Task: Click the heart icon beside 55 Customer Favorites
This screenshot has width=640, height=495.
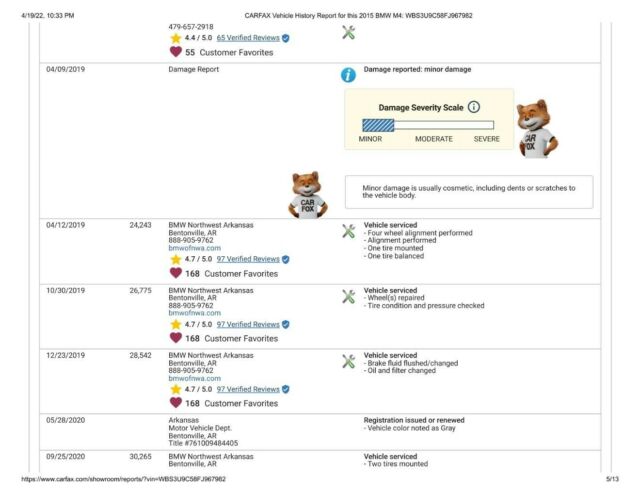Action: [x=176, y=52]
